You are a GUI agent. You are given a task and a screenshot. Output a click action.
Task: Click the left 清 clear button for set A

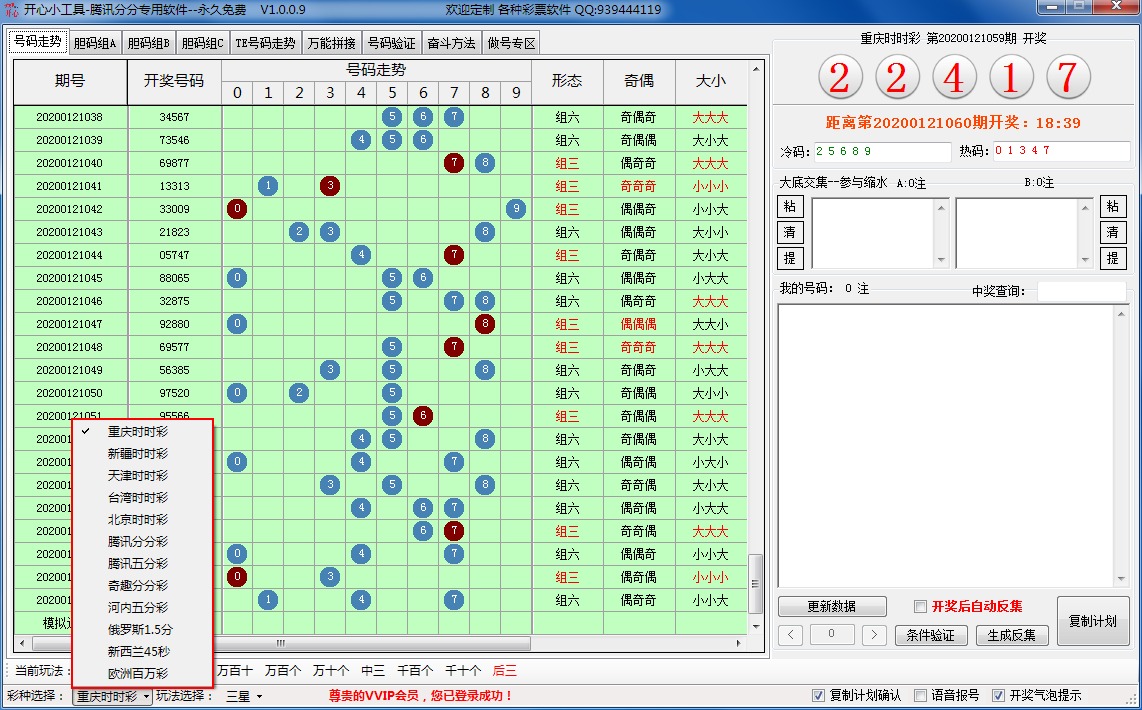click(x=789, y=232)
